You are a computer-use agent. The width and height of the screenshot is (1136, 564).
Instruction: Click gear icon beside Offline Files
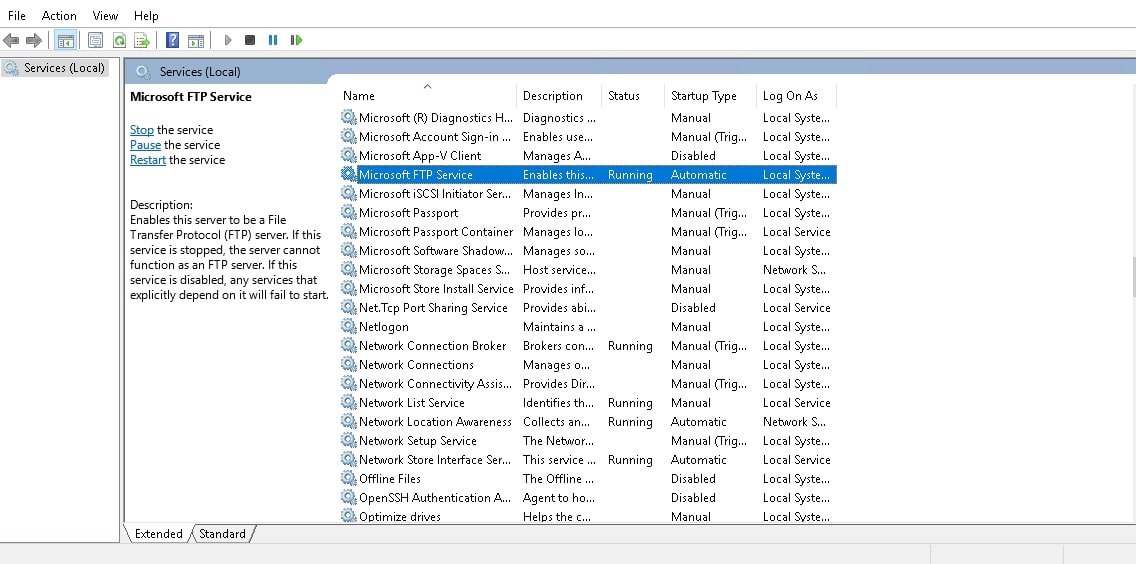pyautogui.click(x=348, y=478)
